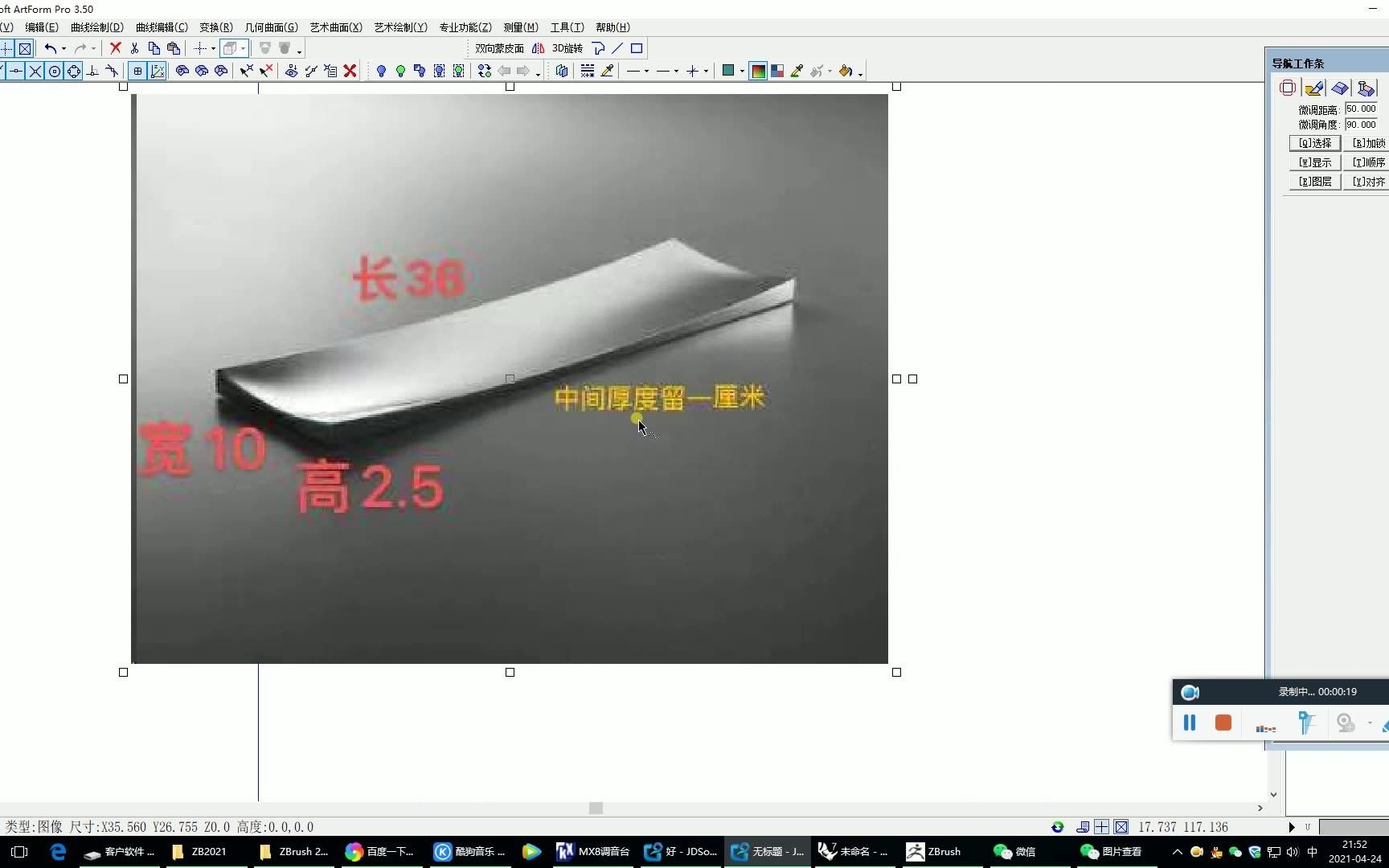This screenshot has width=1389, height=868.
Task: Toggle grid display button
Action: 137,71
